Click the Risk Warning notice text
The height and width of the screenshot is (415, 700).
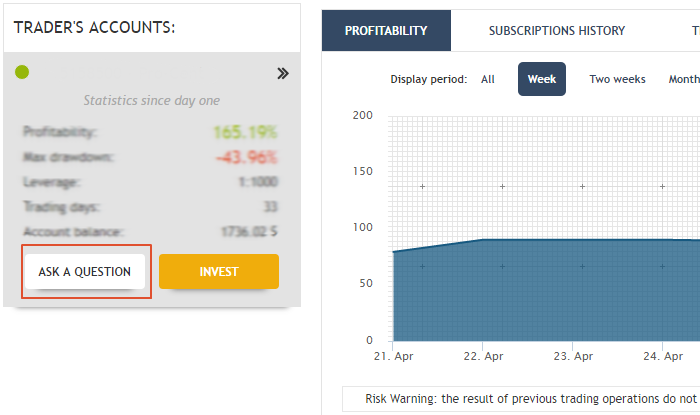(531, 398)
